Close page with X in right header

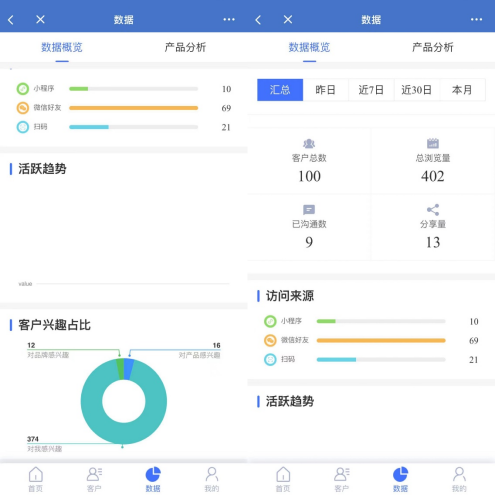click(x=288, y=19)
